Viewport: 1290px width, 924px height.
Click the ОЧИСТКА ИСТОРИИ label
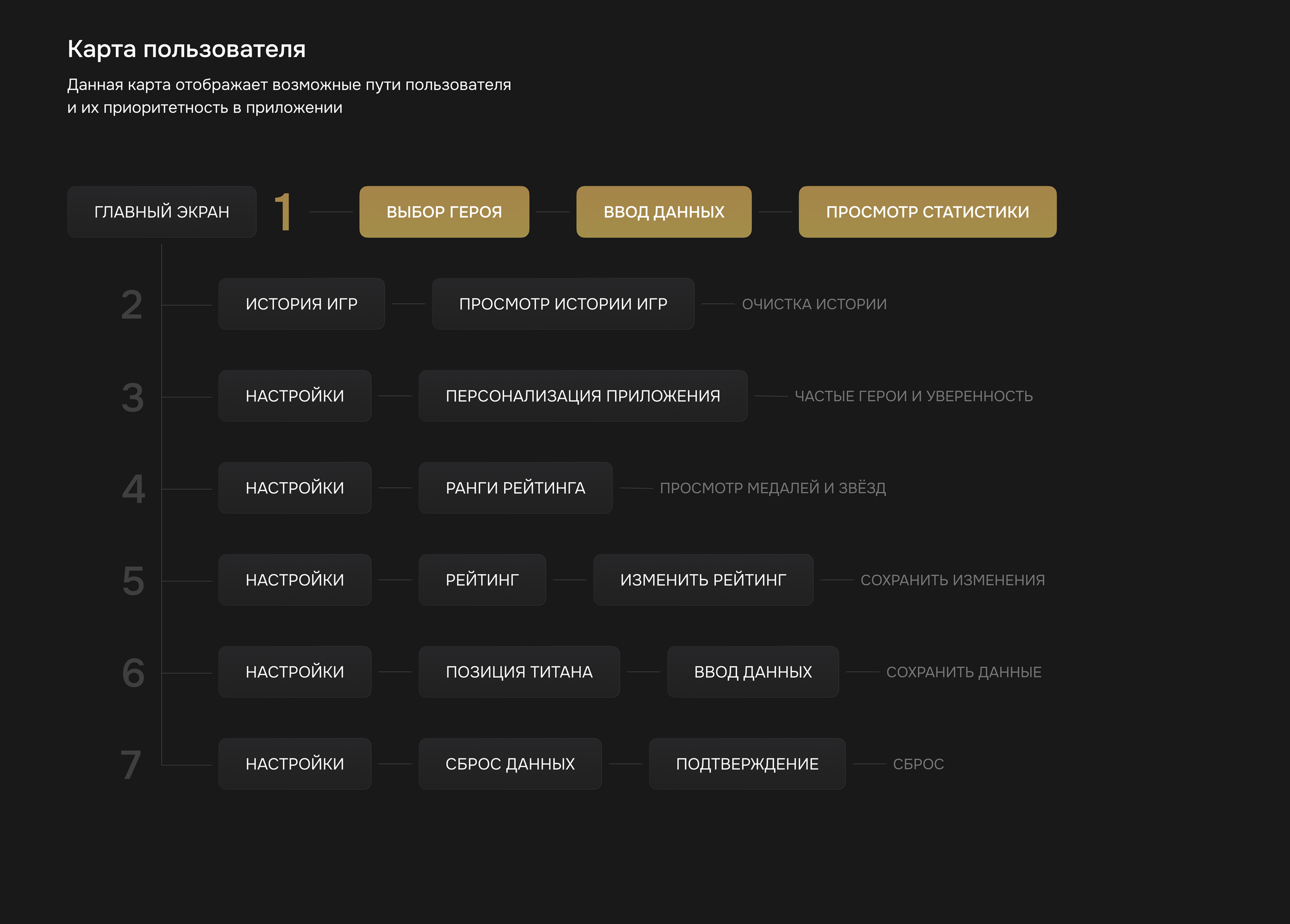pos(814,304)
